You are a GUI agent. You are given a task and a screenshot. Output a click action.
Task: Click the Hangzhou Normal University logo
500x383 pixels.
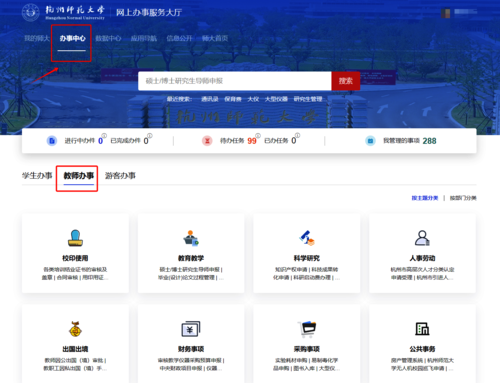coord(63,12)
